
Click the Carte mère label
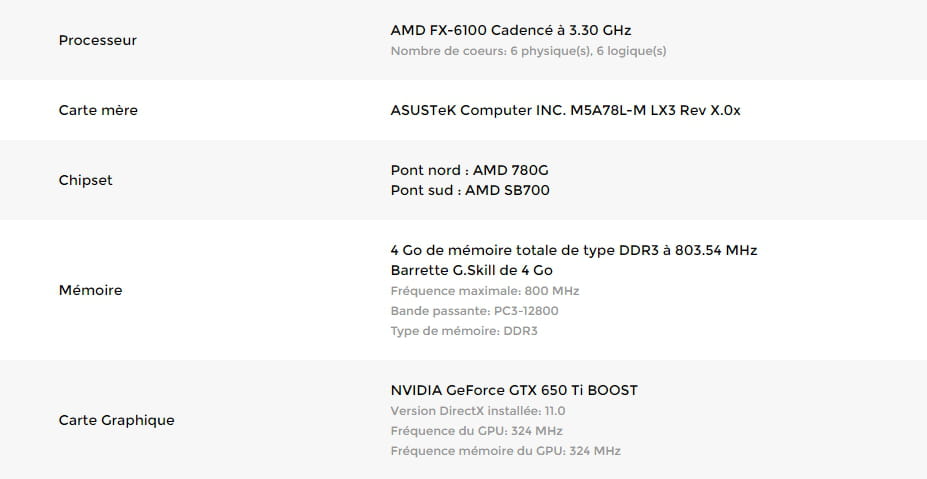(98, 110)
